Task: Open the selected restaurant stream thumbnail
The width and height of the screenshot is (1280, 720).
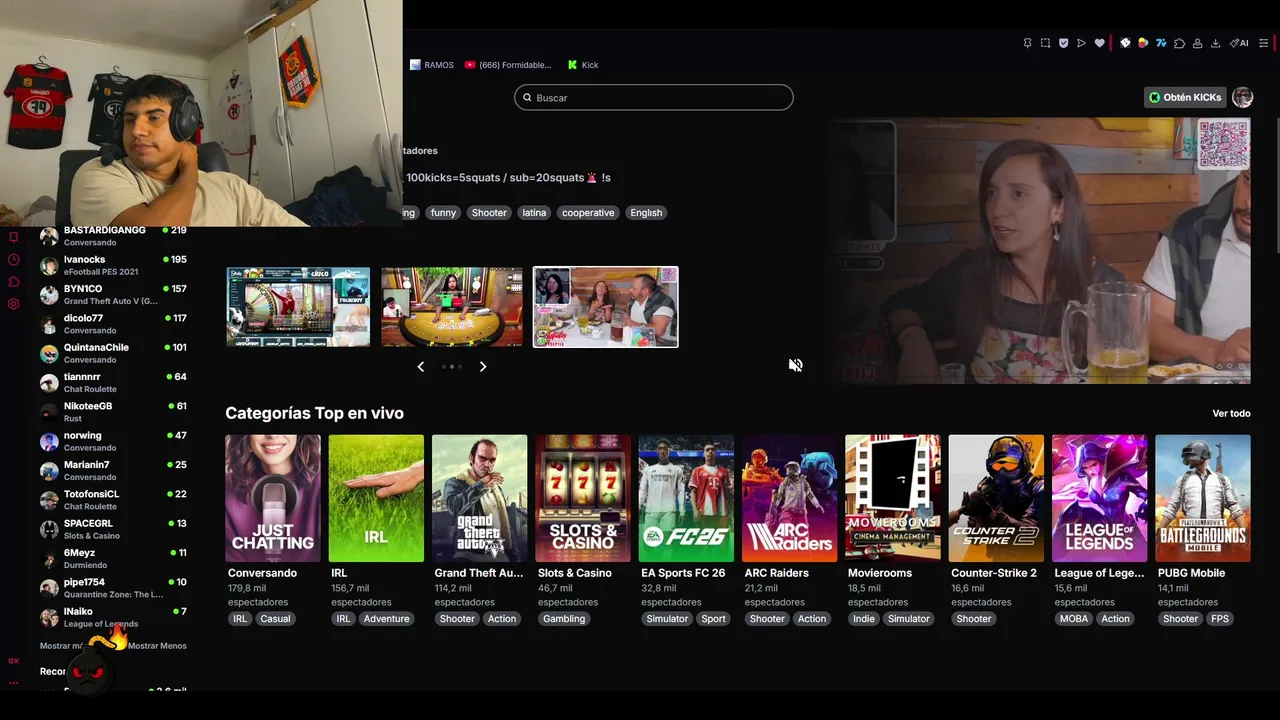Action: (x=606, y=307)
